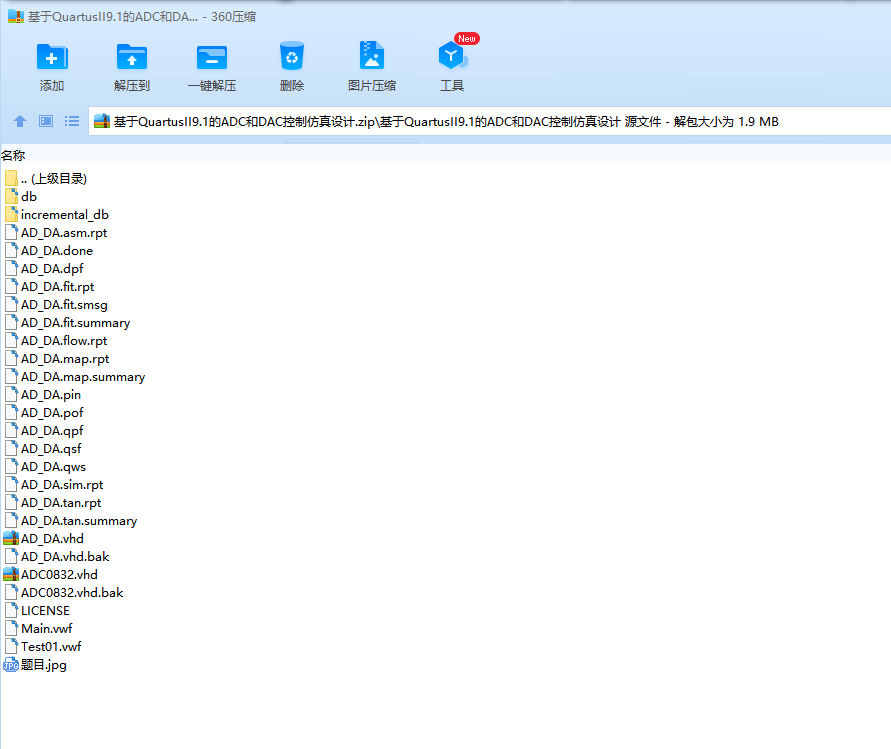Image resolution: width=891 pixels, height=749 pixels.
Task: Click the archive path address field
Action: [490, 122]
